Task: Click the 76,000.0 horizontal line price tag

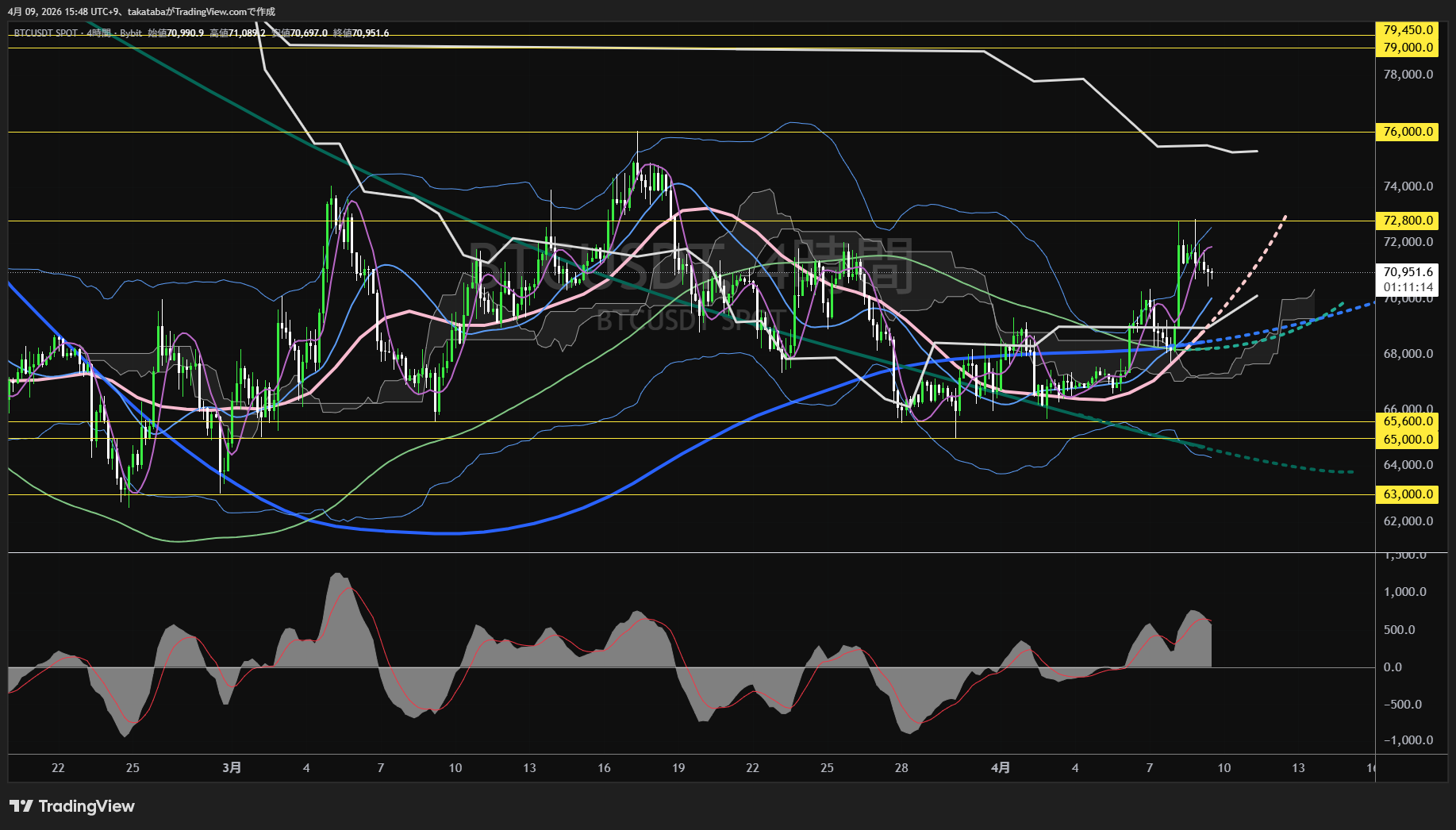Action: point(1408,132)
